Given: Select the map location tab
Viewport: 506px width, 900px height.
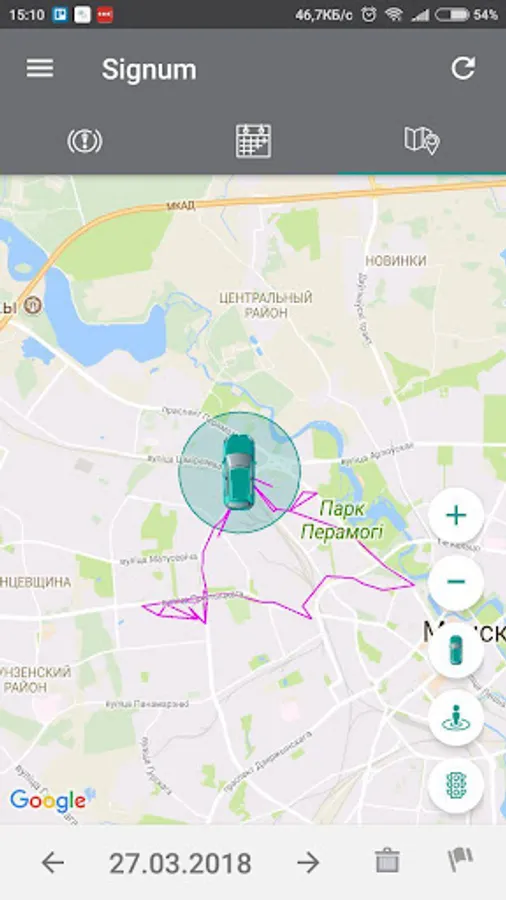Looking at the screenshot, I should pos(422,140).
